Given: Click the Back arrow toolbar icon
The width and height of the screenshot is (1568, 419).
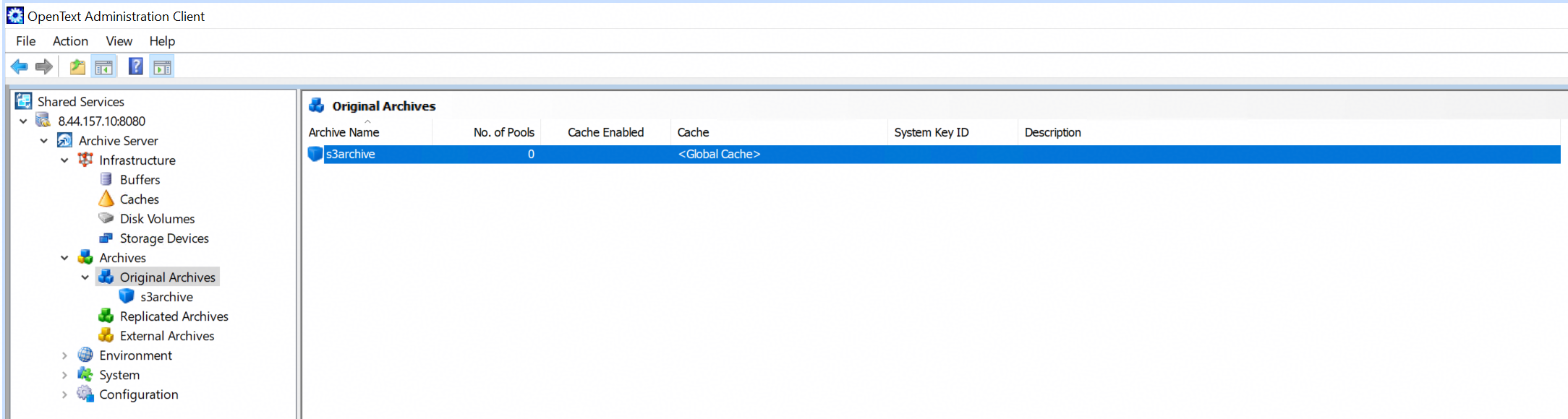Looking at the screenshot, I should point(20,67).
